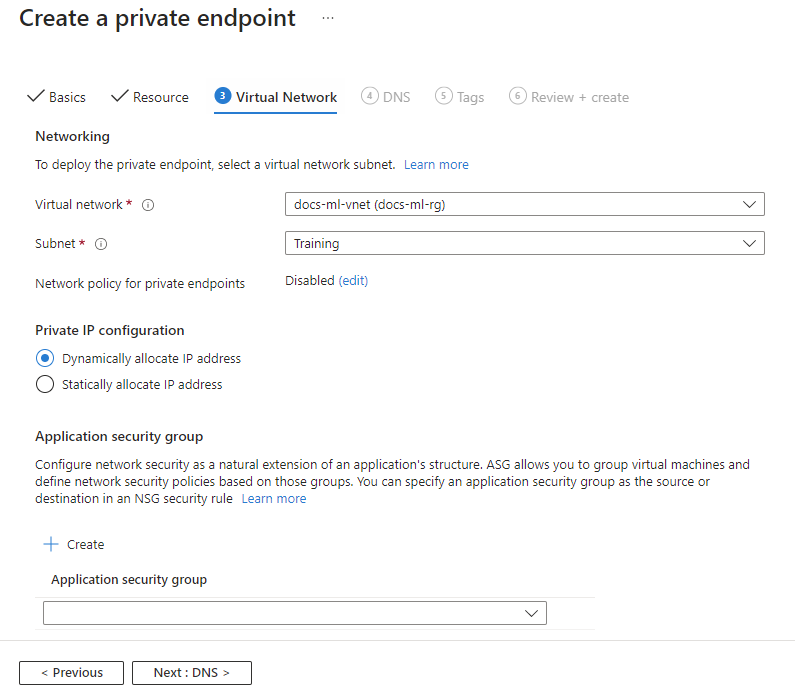The width and height of the screenshot is (795, 698).
Task: Select Statically allocate IP address option
Action: click(44, 384)
